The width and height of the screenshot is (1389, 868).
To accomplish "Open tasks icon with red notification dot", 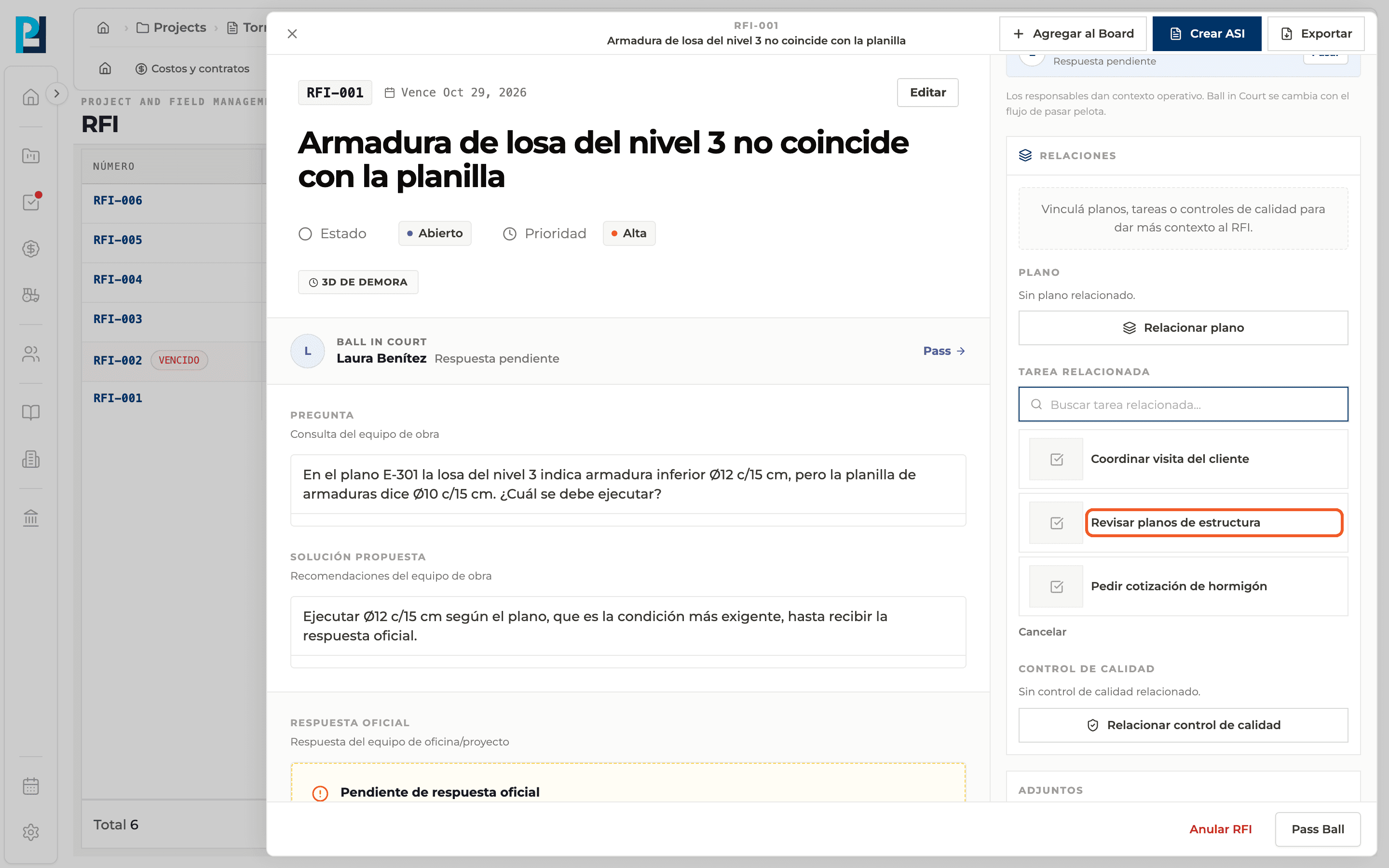I will pyautogui.click(x=30, y=202).
